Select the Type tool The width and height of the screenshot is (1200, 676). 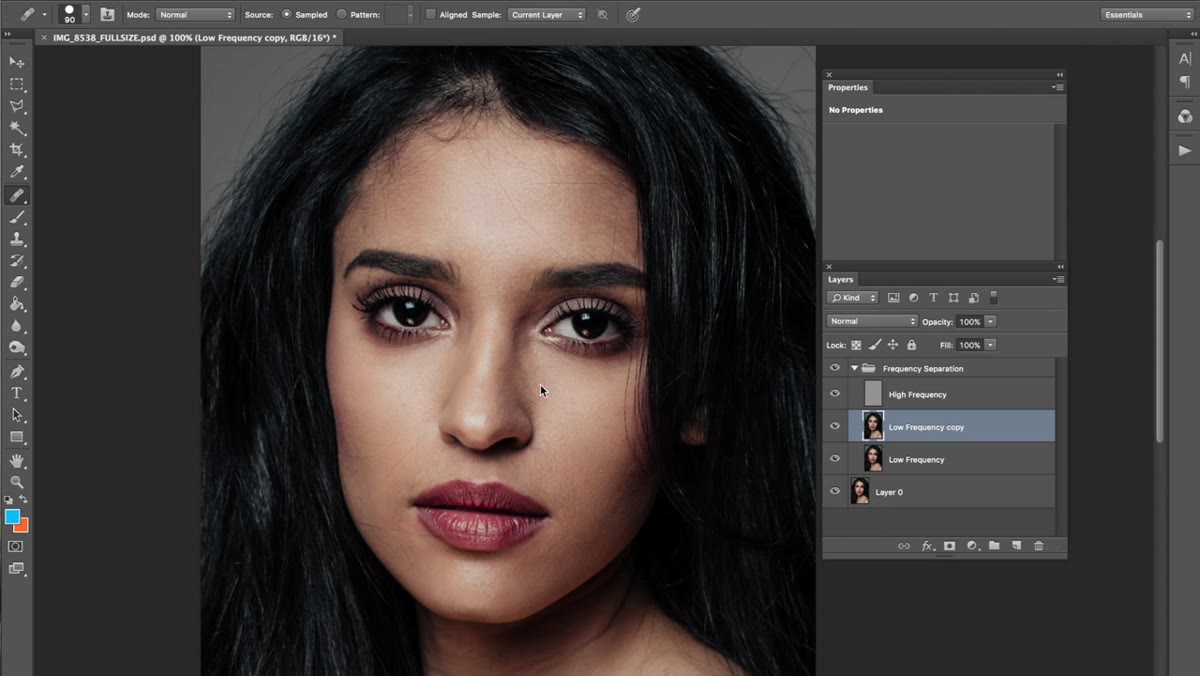[17, 393]
